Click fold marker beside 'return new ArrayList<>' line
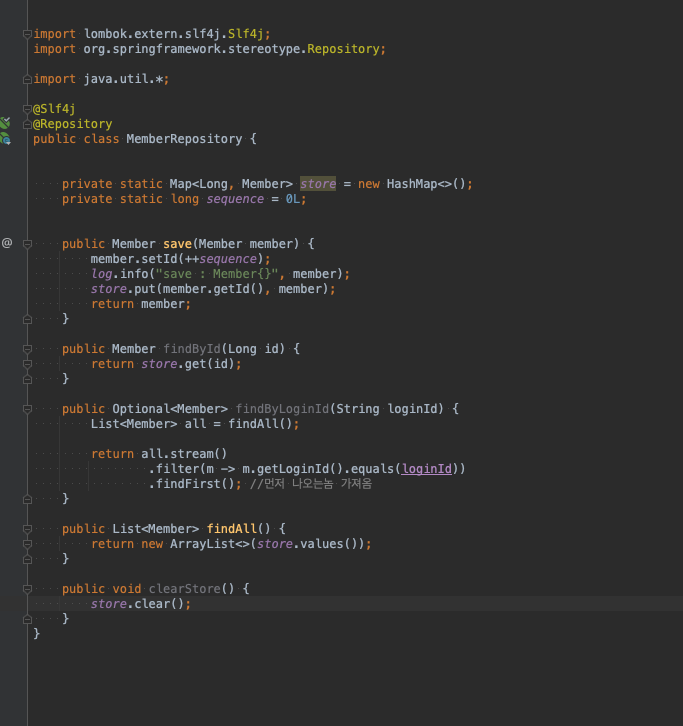 coord(27,544)
